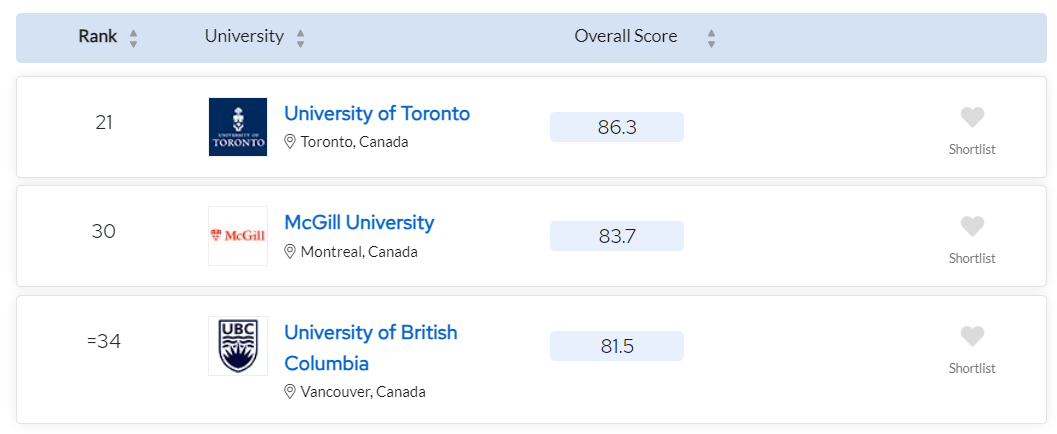Open McGill University link
Viewport: 1057px width, 434px height.
(359, 222)
